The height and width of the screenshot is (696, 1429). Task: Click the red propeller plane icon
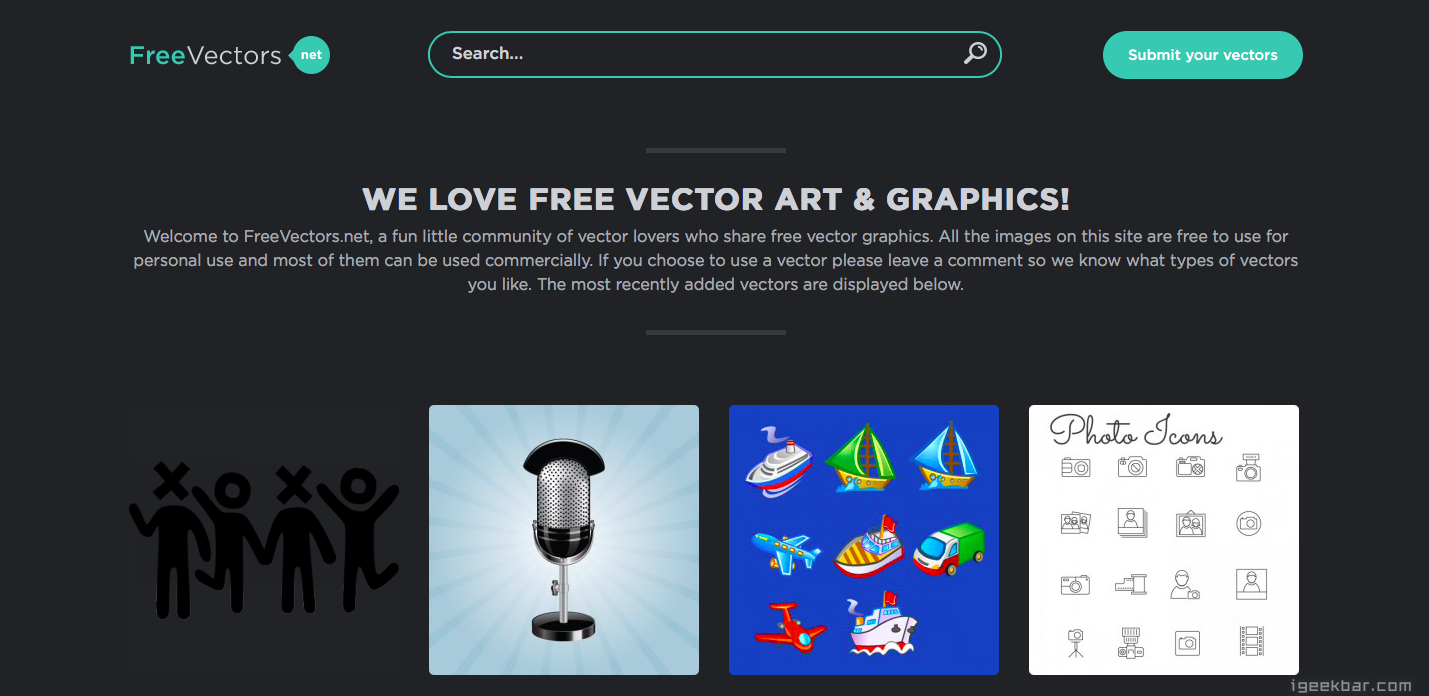point(791,626)
